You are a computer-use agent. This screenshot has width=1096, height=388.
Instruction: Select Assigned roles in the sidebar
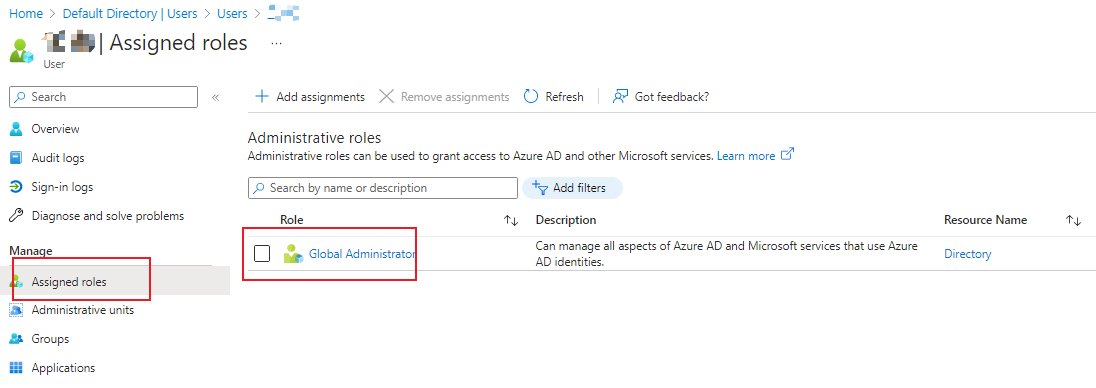pos(115,281)
